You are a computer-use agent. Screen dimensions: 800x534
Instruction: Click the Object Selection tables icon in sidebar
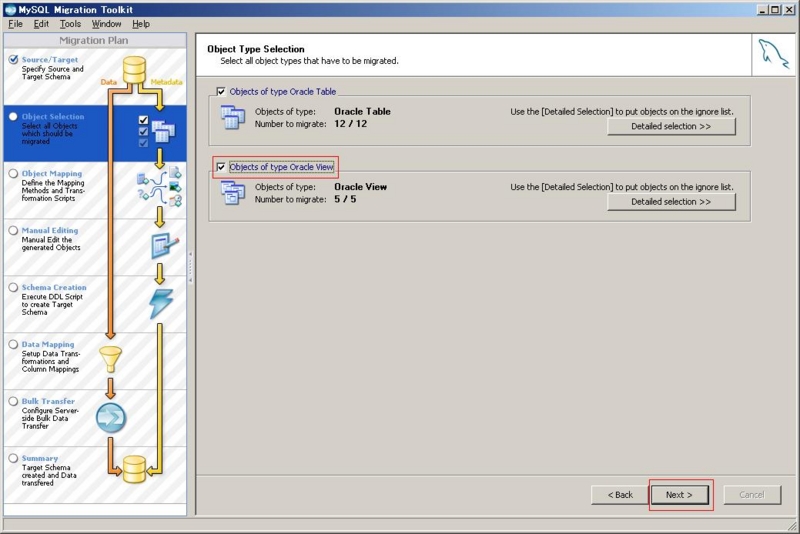tap(163, 132)
